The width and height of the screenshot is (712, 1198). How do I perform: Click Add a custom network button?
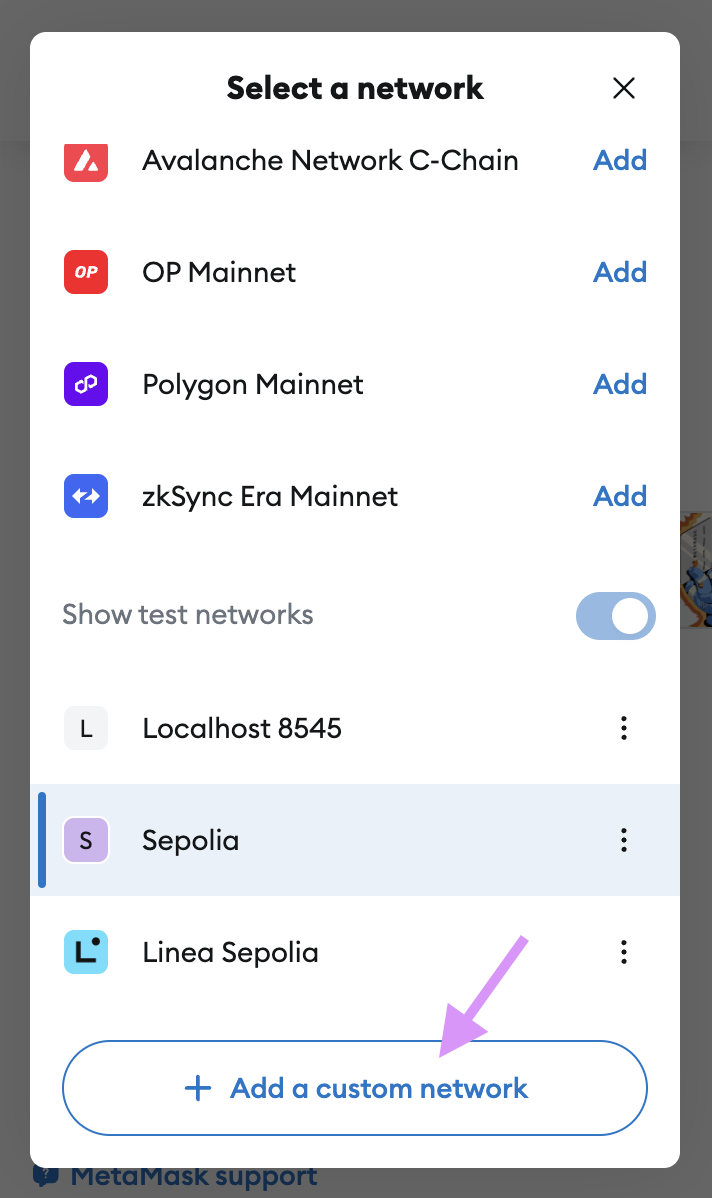pos(355,1088)
